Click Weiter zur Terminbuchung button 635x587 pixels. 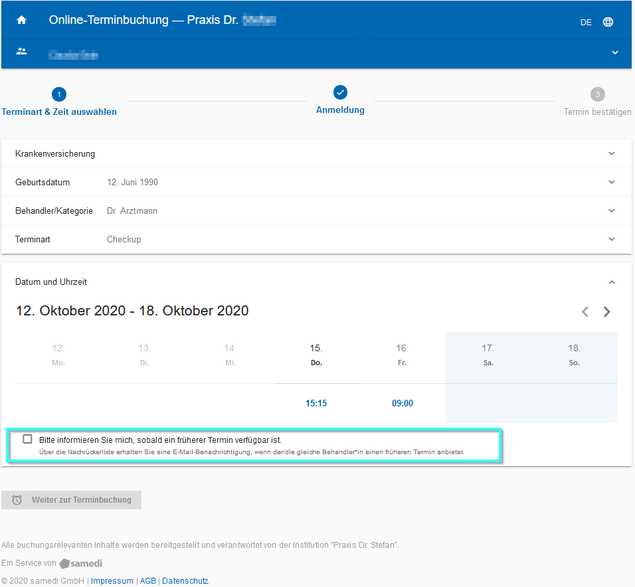click(x=71, y=500)
